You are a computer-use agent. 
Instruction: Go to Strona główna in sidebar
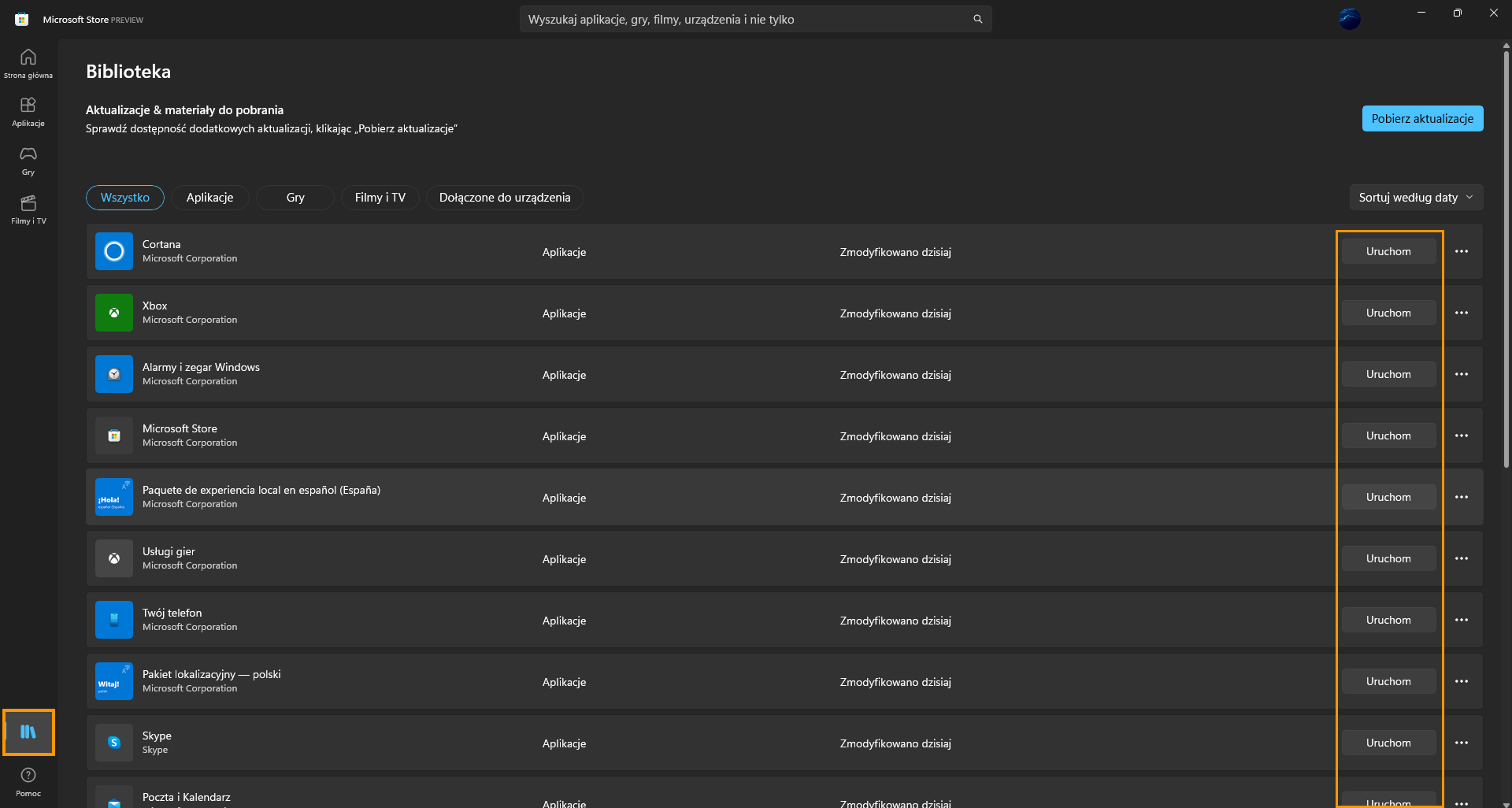click(28, 64)
